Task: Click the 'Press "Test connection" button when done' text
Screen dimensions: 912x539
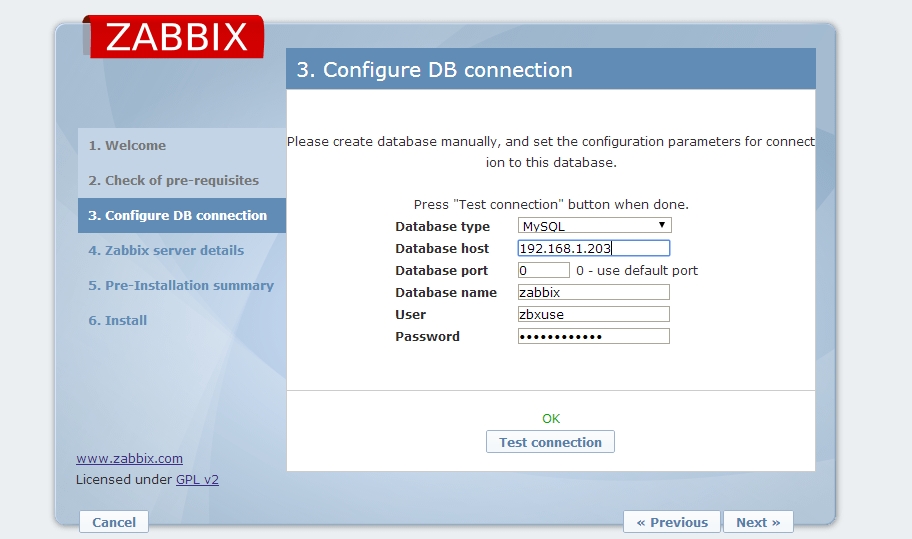Action: 551,205
